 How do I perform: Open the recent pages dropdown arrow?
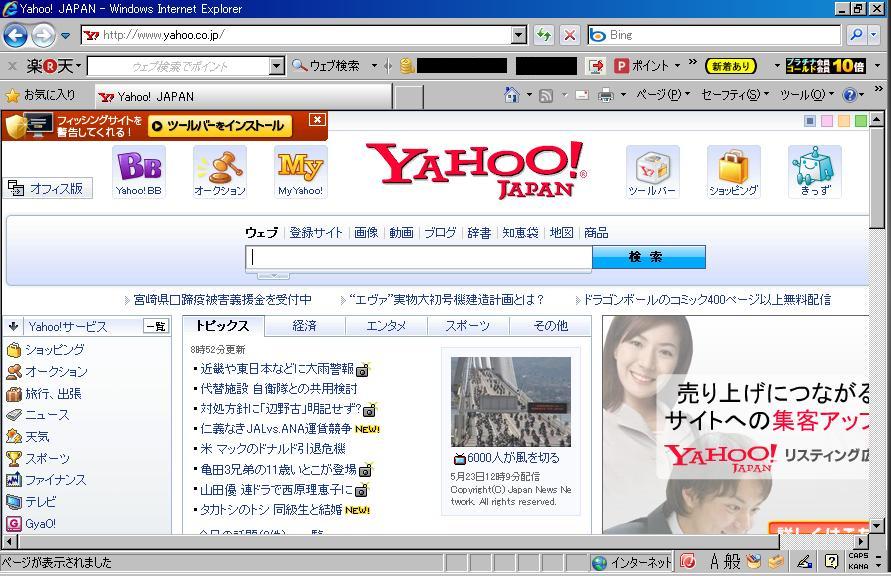[66, 36]
